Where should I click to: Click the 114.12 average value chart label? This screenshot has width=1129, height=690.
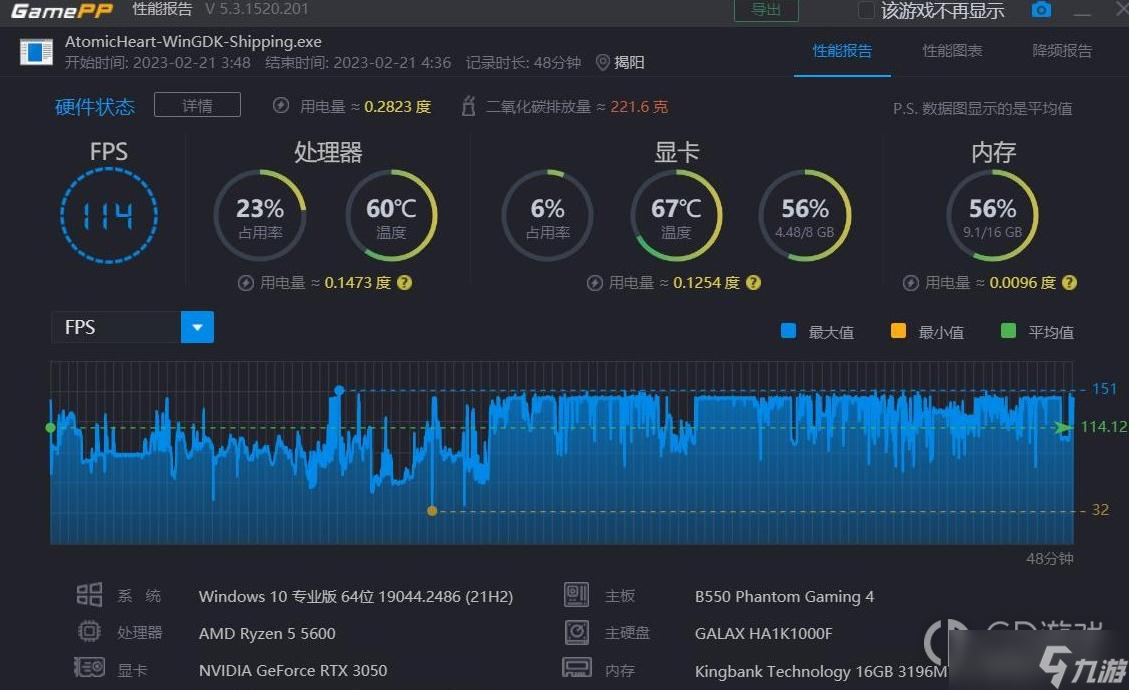[1104, 426]
